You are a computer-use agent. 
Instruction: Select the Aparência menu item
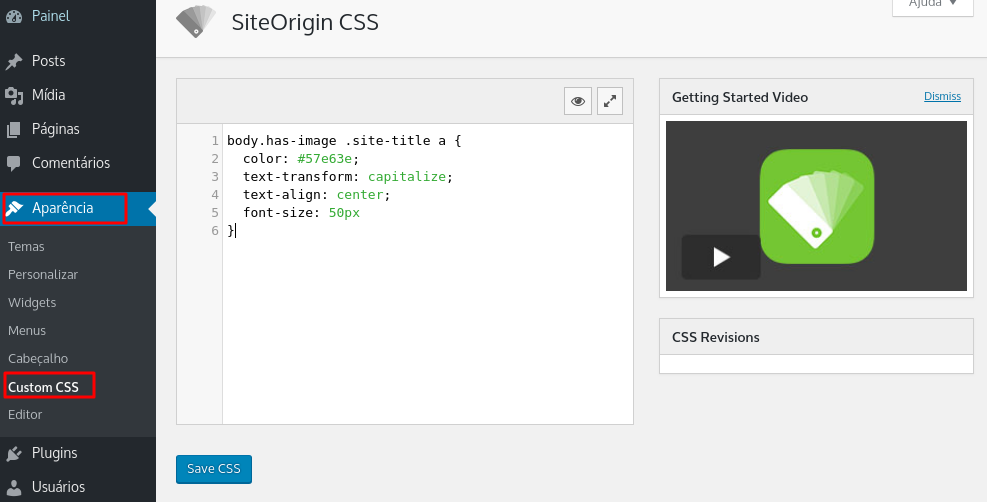point(78,208)
